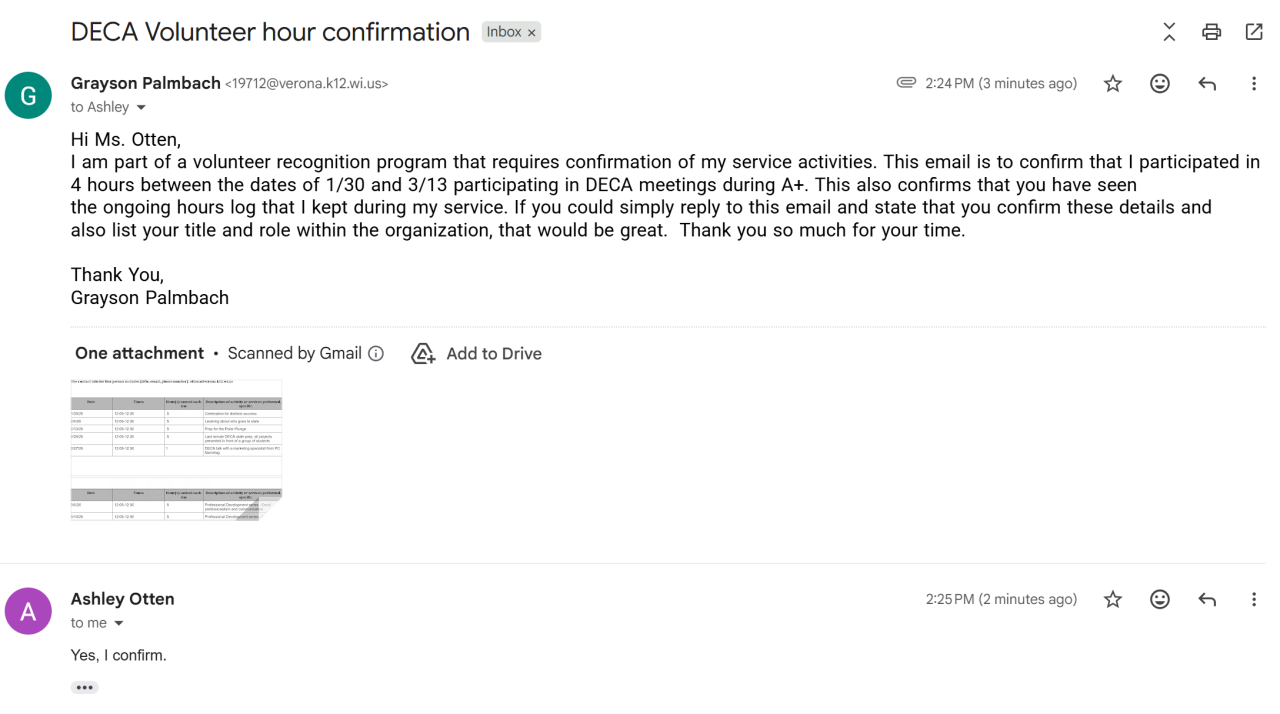Expand 'to me' recipient details
Image resolution: width=1280 pixels, height=714 pixels.
[x=119, y=624]
